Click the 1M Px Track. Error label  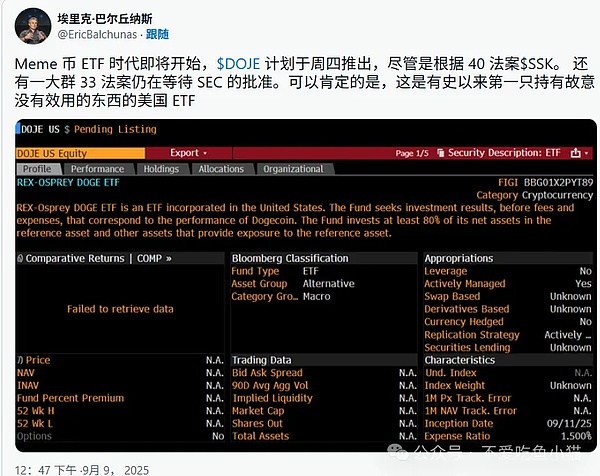click(468, 398)
